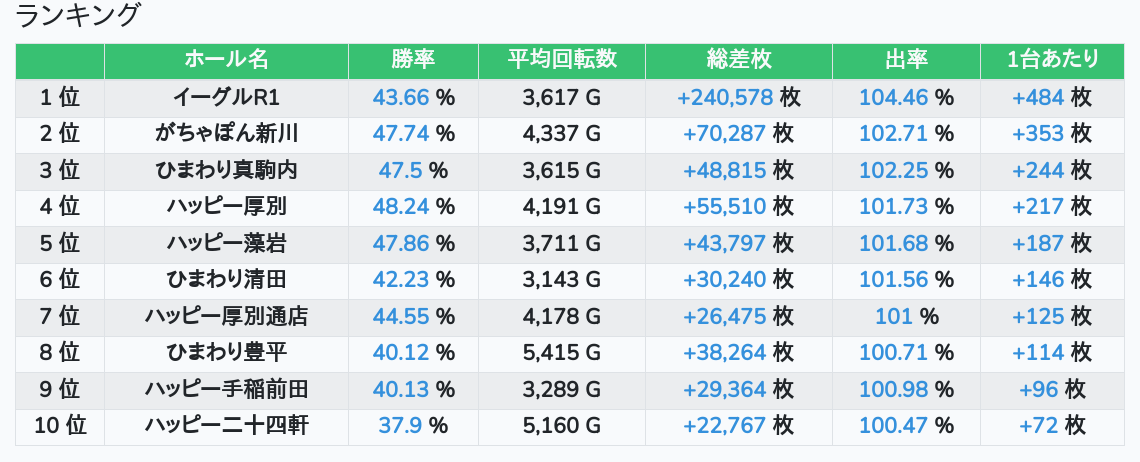Screen dimensions: 1140x462
Task: Open the 104.46 payout rate link
Action: click(893, 98)
